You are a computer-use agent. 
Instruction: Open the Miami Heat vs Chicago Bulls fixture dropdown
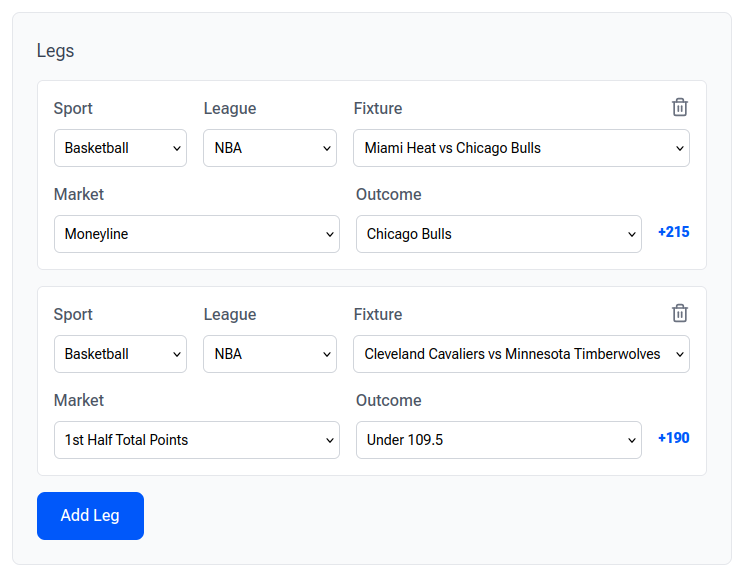coord(521,148)
